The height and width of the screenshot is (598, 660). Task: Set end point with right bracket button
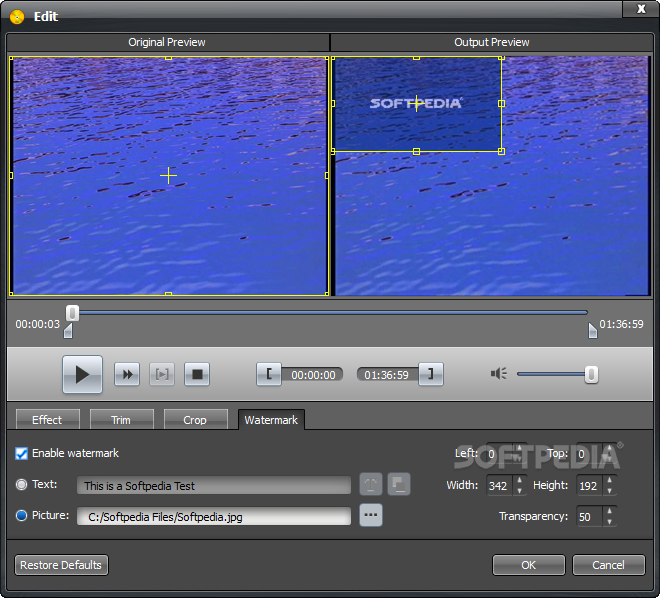(431, 374)
